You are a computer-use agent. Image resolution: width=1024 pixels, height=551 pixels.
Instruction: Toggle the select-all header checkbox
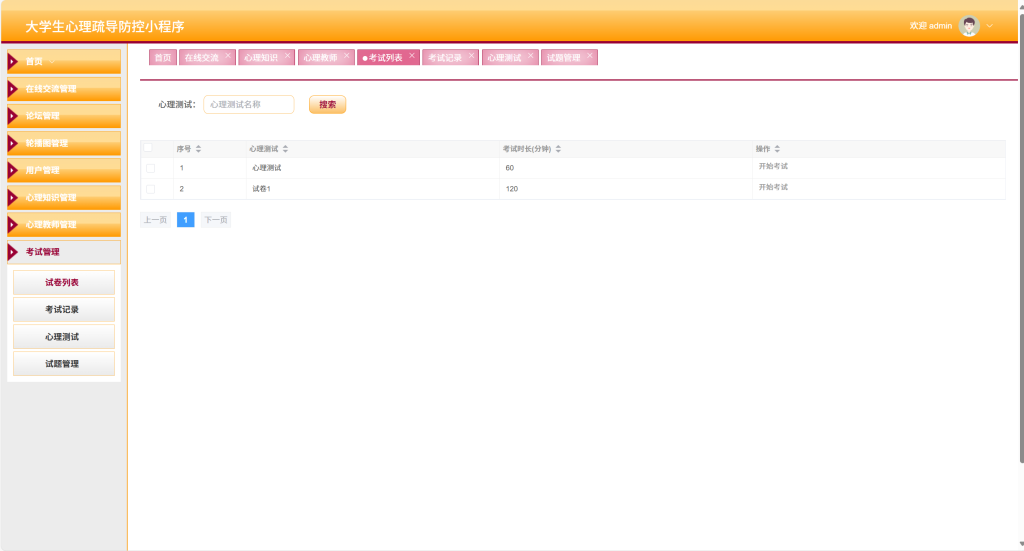point(148,148)
